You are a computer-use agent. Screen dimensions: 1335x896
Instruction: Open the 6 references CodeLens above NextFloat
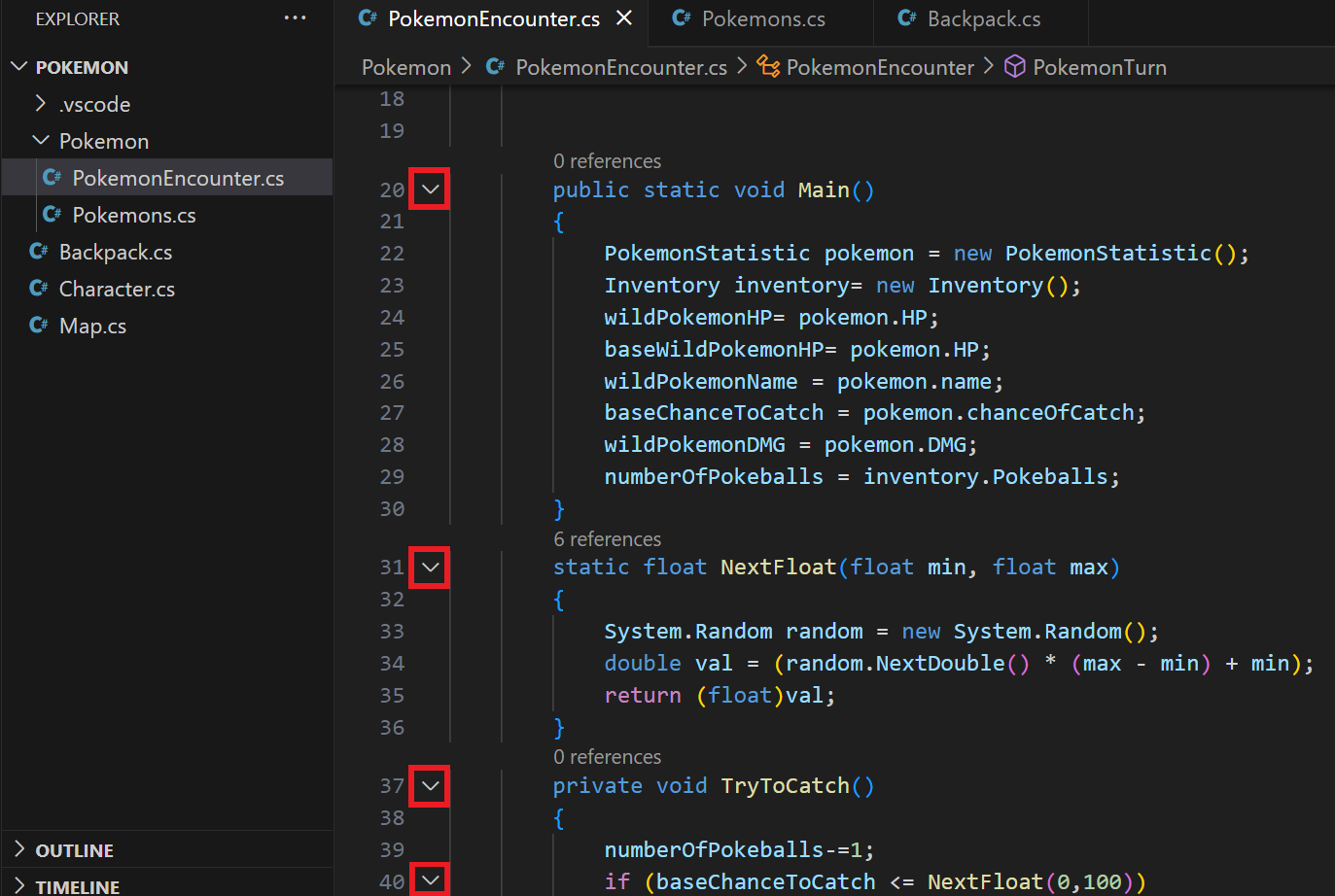point(607,538)
